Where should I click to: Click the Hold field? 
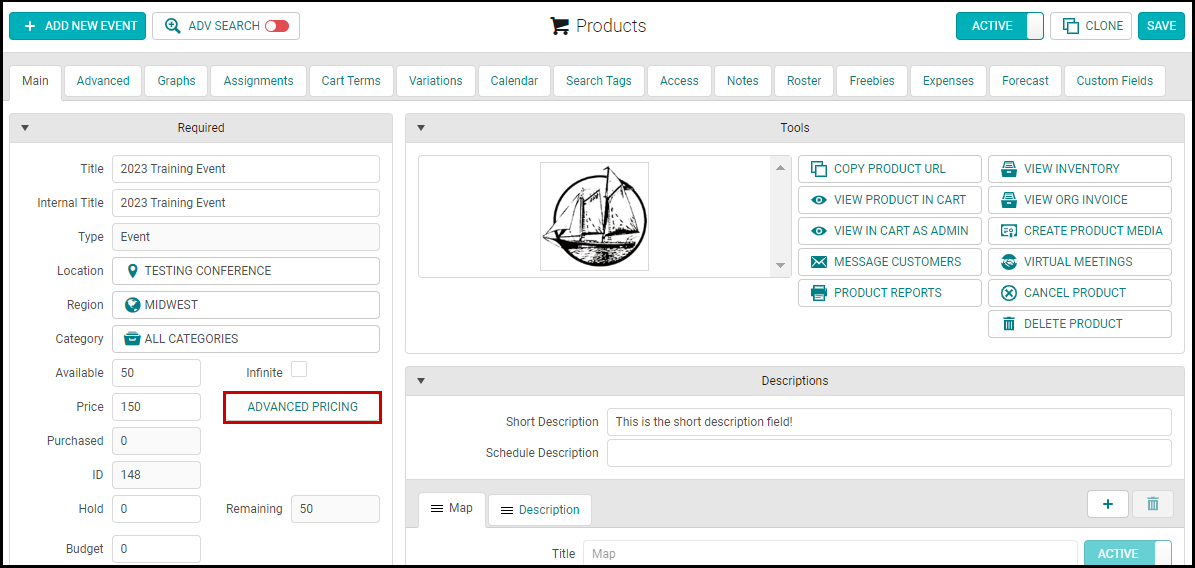[x=156, y=509]
